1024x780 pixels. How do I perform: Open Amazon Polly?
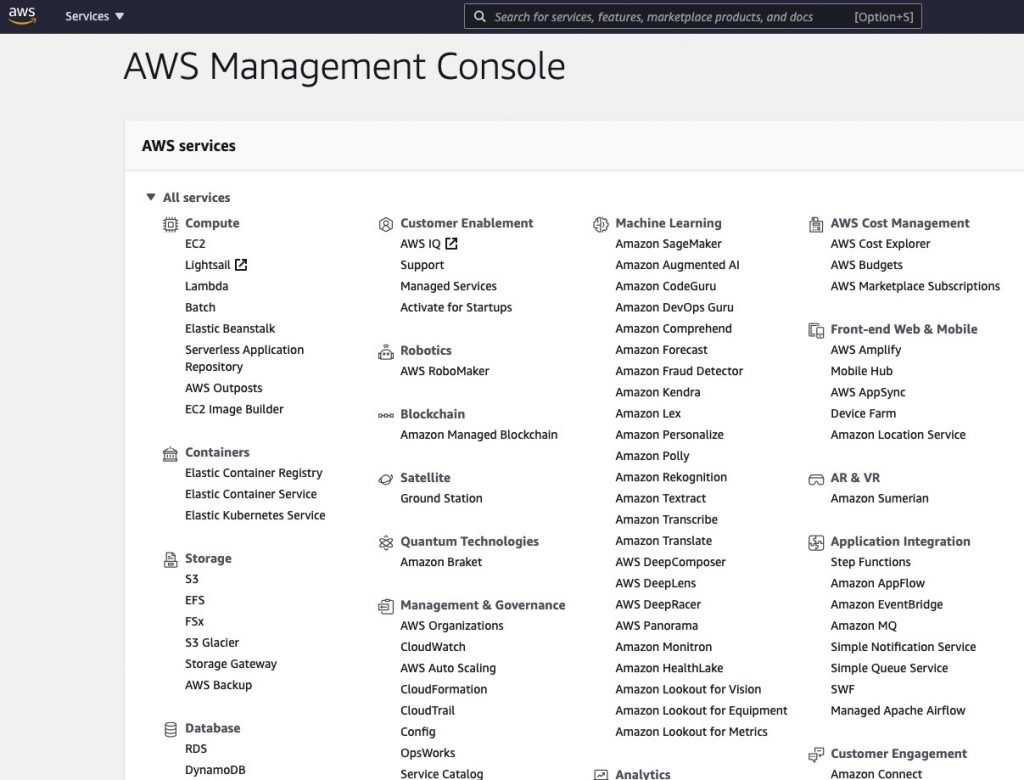(652, 456)
